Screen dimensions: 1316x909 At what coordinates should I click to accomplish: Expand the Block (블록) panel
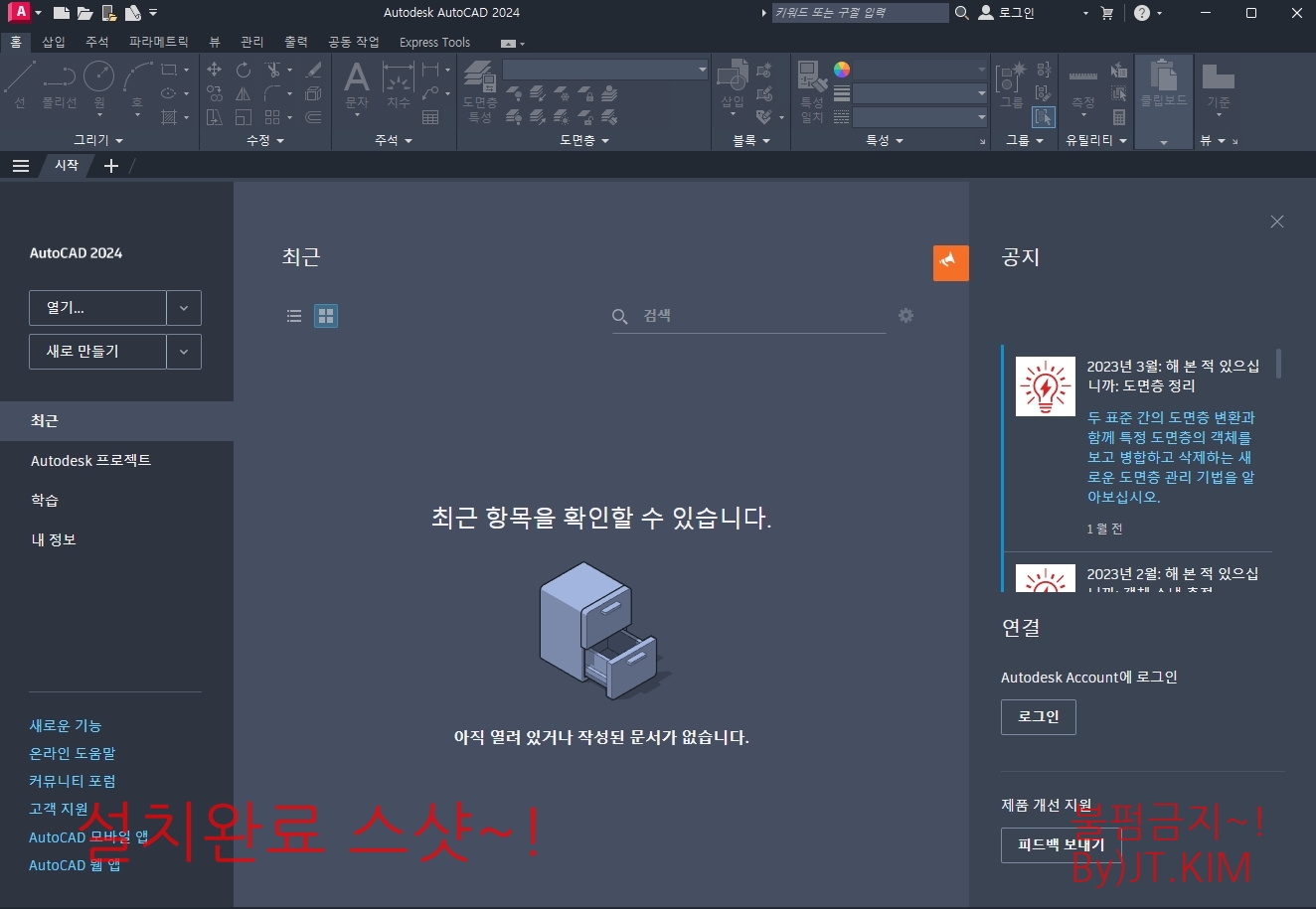[751, 140]
